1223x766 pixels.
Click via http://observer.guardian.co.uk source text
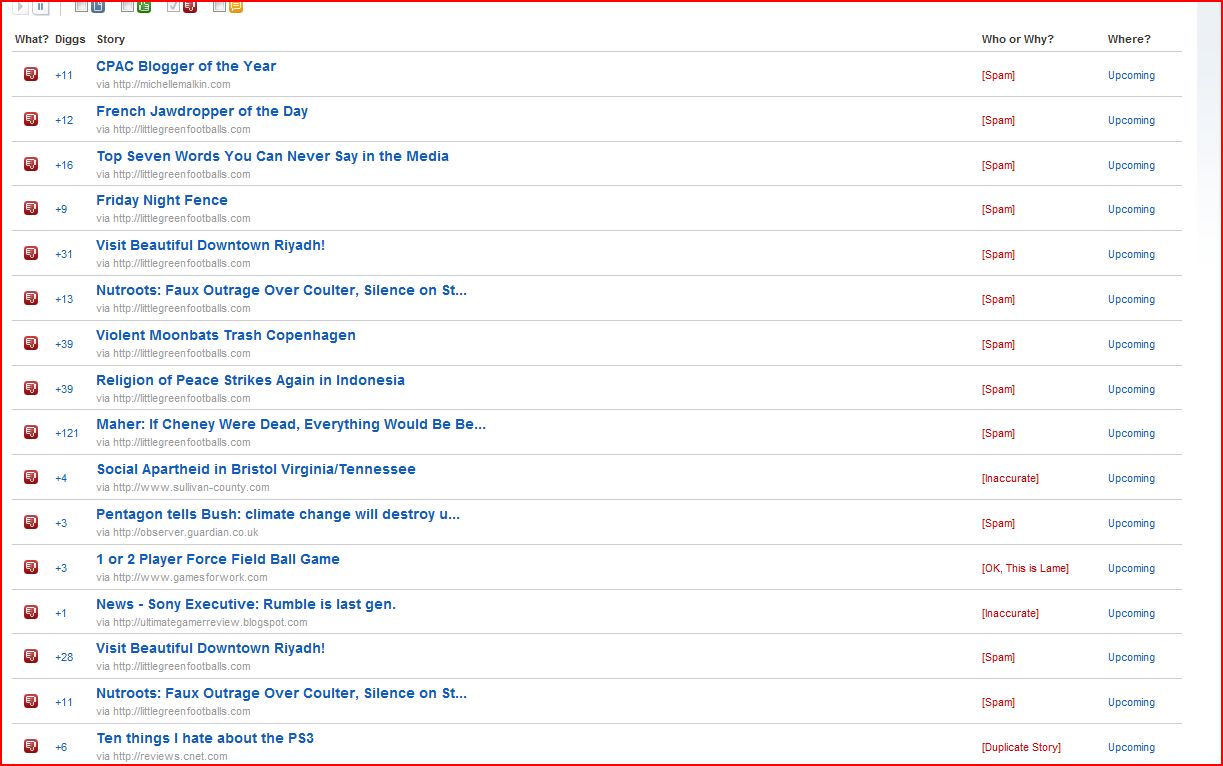pos(177,532)
